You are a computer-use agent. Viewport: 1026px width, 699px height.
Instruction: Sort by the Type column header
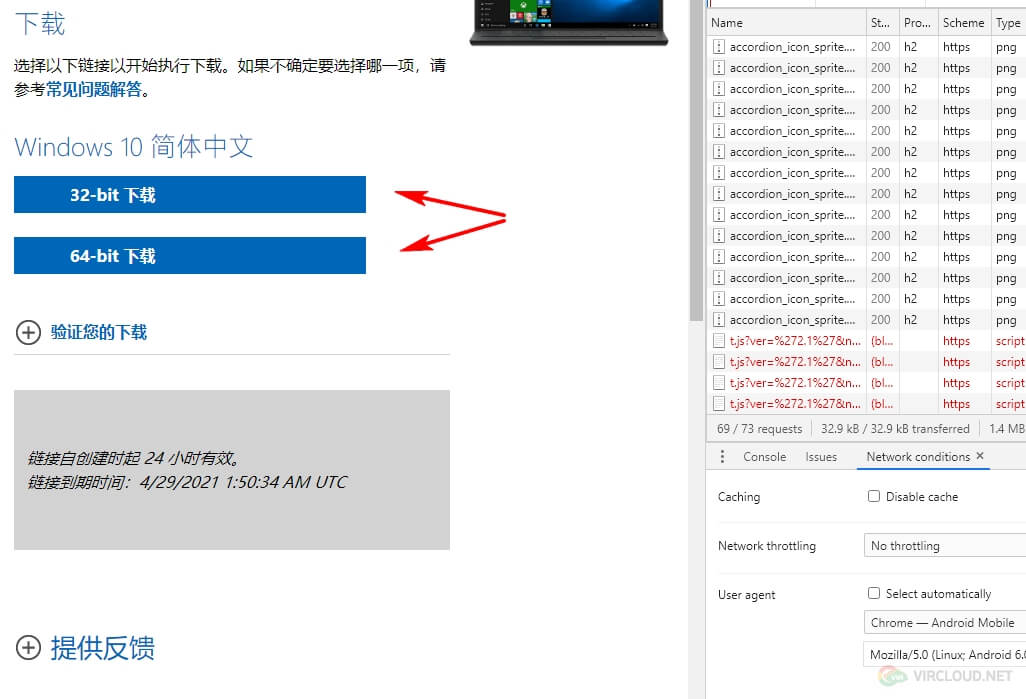point(1008,23)
